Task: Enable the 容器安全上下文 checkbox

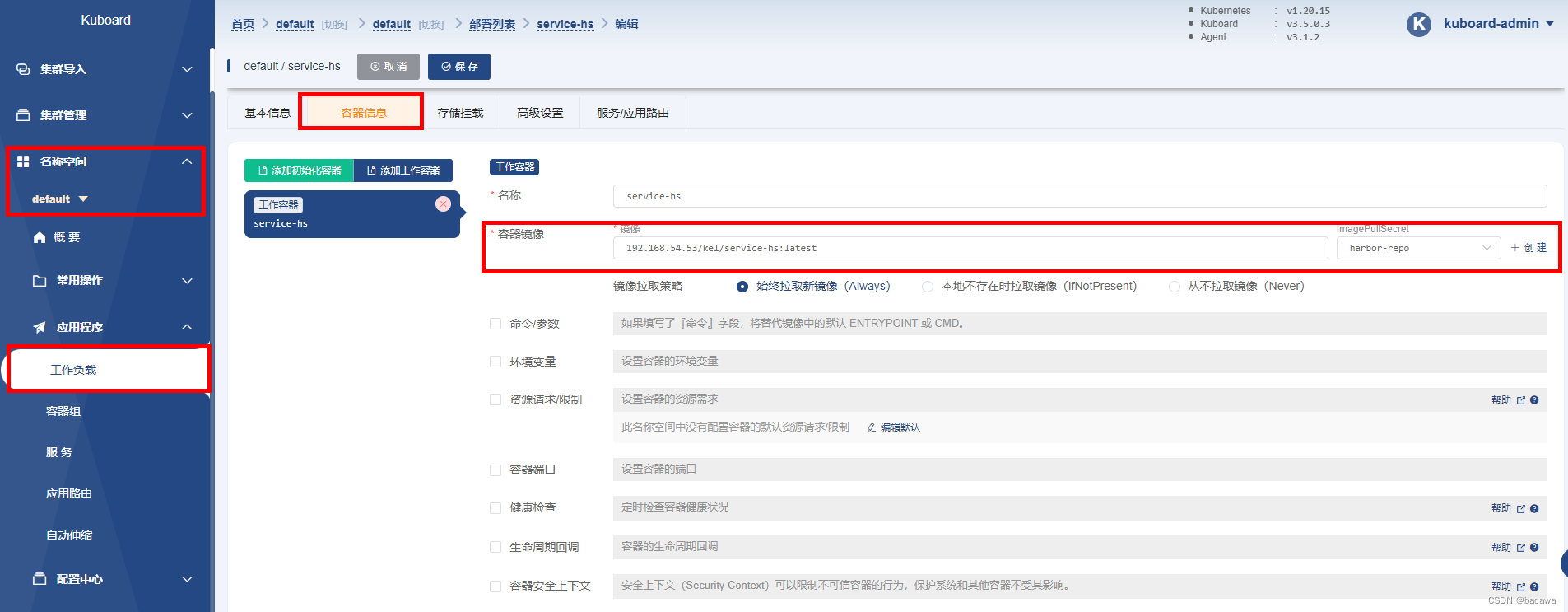Action: click(496, 586)
